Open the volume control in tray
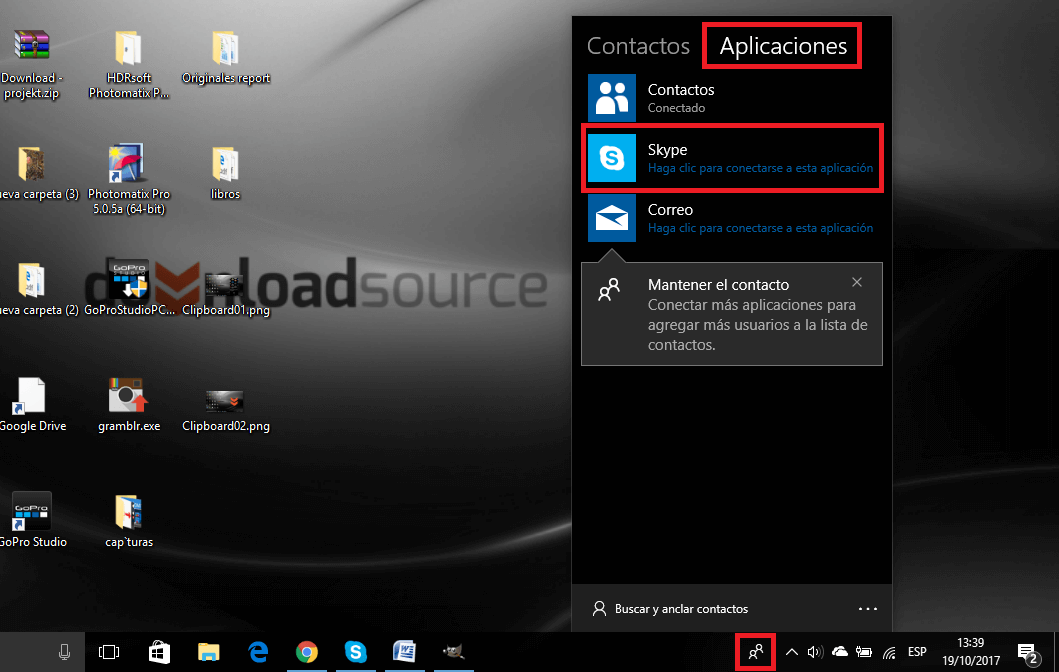This screenshot has width=1059, height=672. (x=815, y=652)
